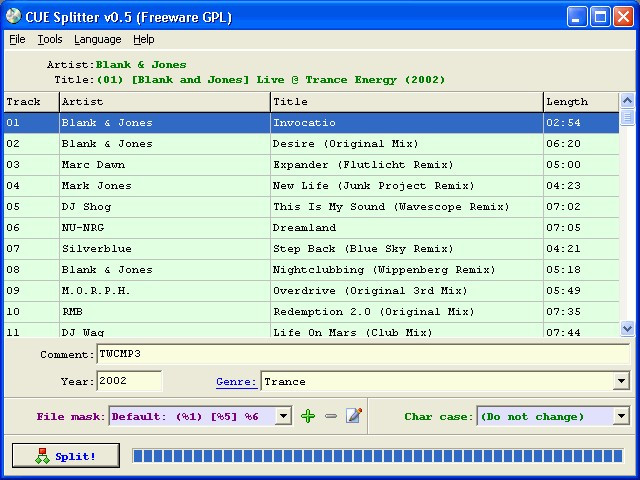Open the Tools menu
This screenshot has width=640, height=480.
tap(50, 40)
